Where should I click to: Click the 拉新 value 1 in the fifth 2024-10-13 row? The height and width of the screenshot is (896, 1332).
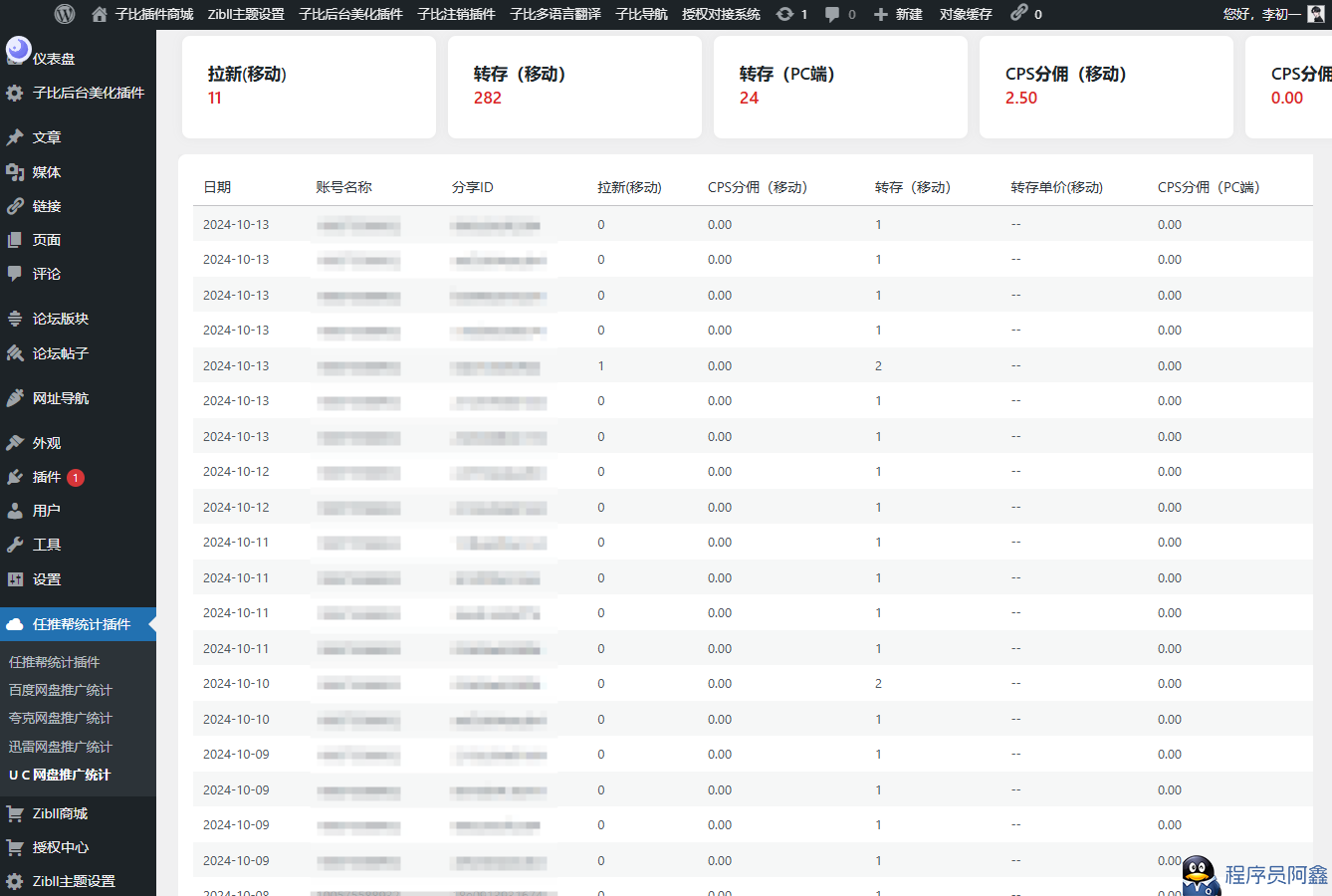[601, 366]
